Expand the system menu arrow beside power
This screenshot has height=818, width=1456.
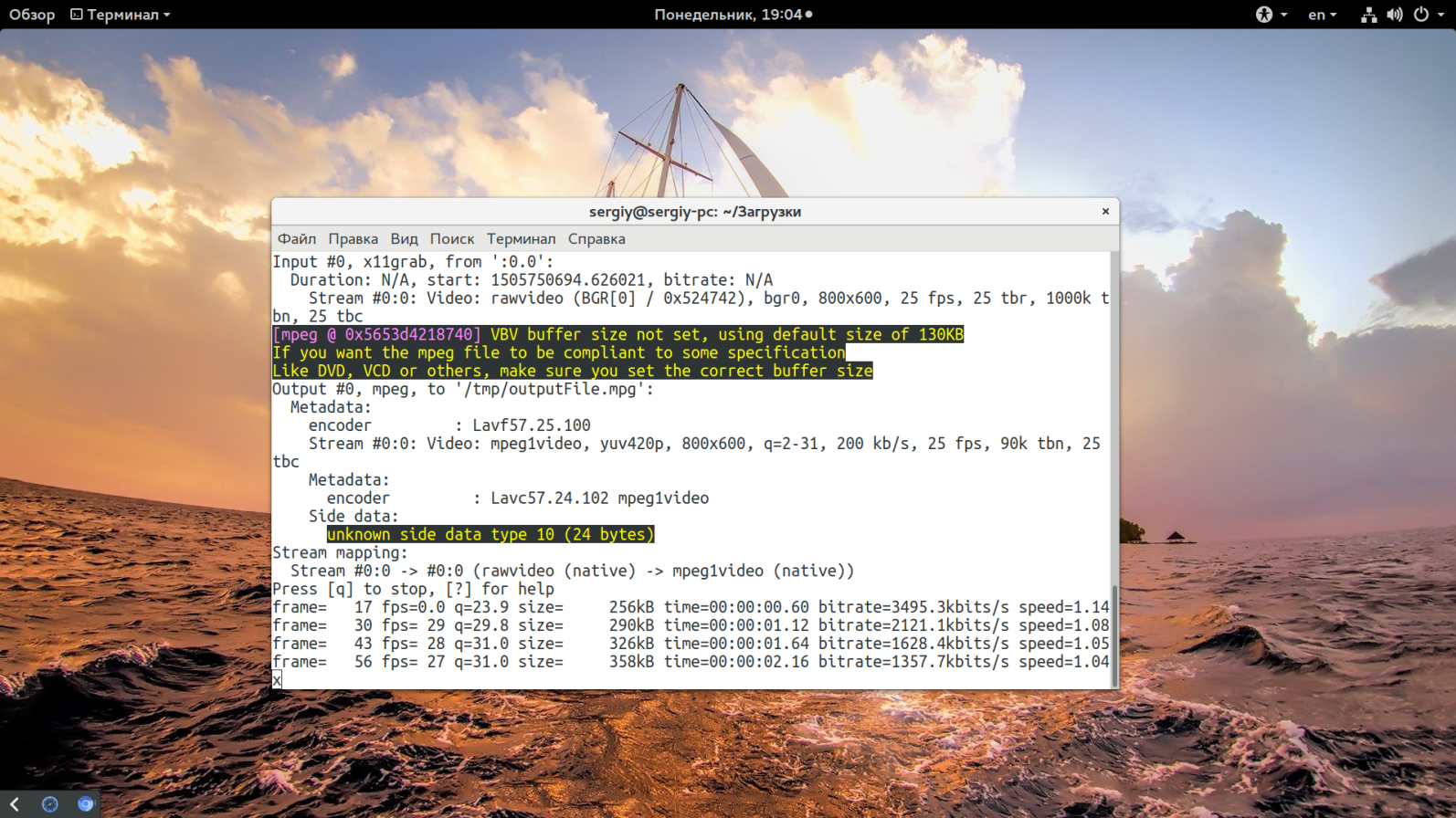1441,16
